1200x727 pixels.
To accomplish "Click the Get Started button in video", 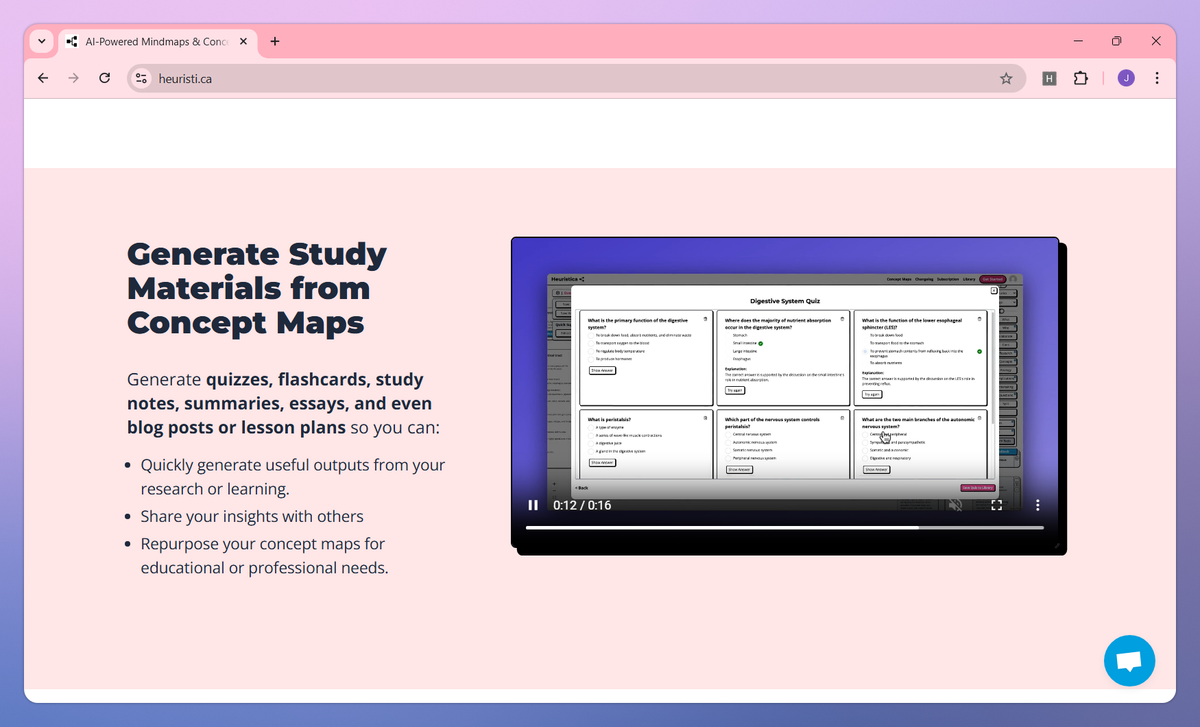I will coord(992,279).
